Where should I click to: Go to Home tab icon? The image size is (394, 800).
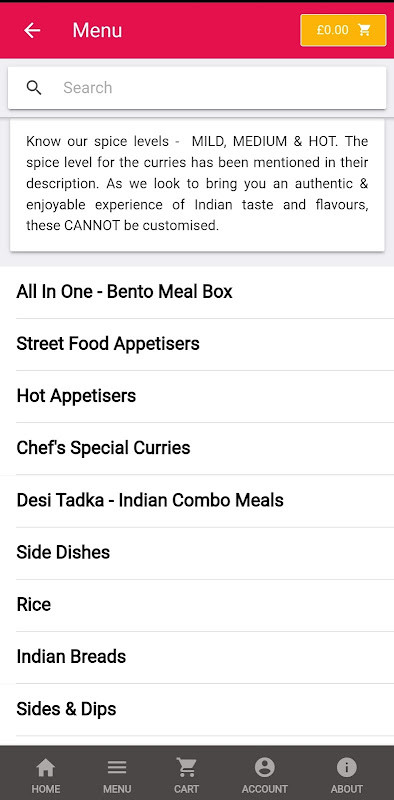click(46, 767)
